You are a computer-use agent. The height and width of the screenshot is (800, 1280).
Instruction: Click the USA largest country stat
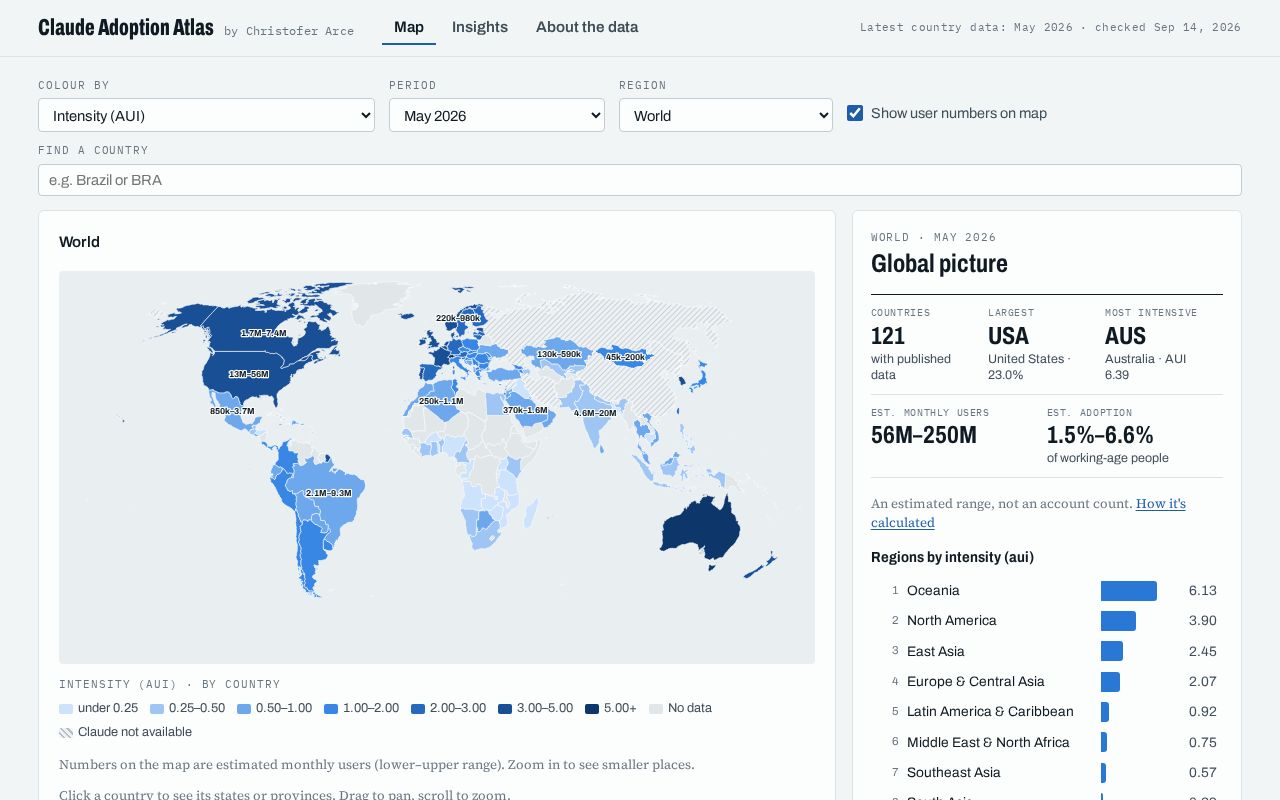[x=1008, y=336]
